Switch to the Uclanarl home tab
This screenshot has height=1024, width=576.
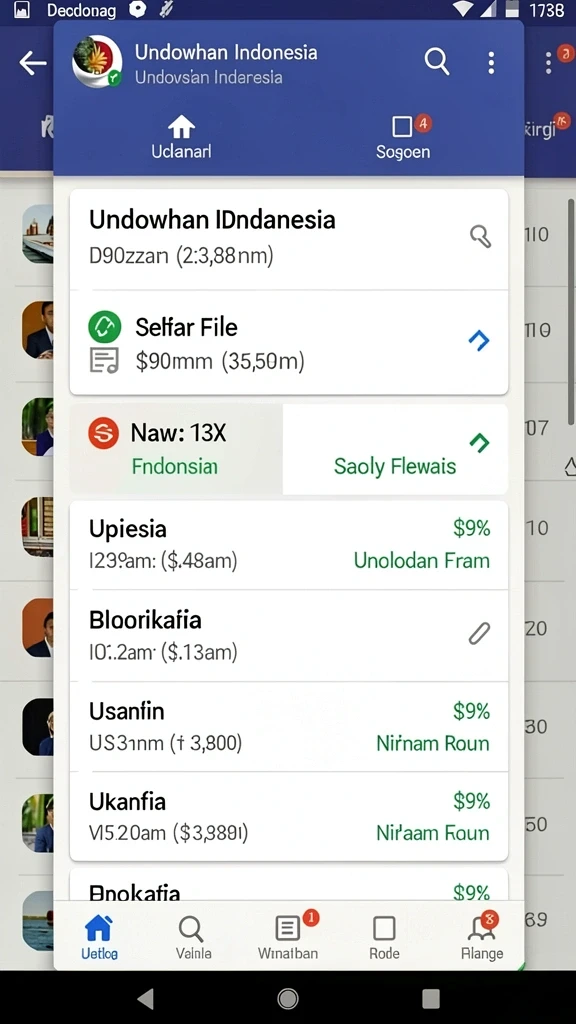pos(182,137)
